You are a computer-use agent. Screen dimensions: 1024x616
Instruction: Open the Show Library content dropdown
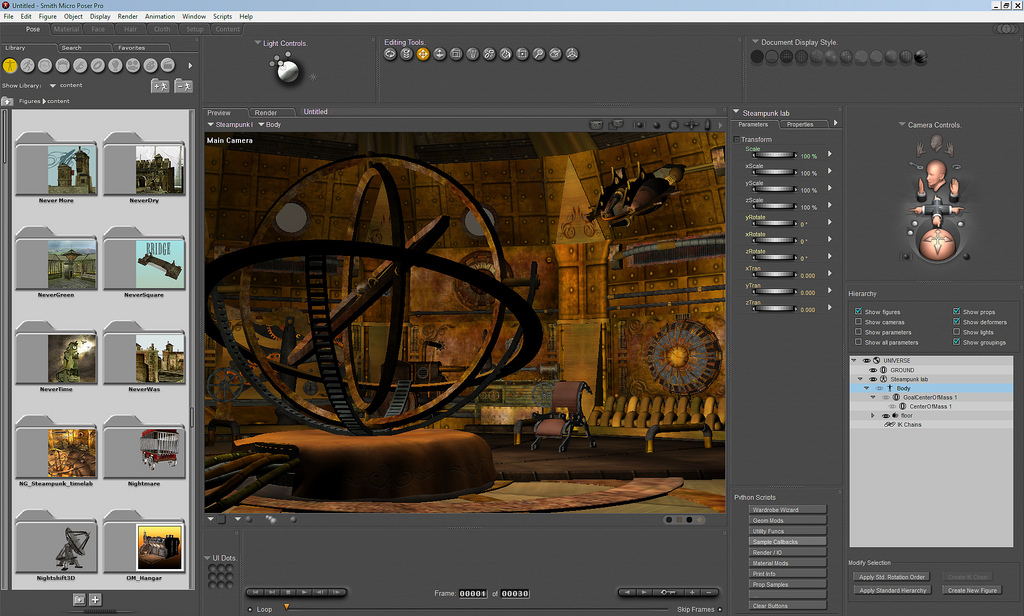tap(54, 86)
